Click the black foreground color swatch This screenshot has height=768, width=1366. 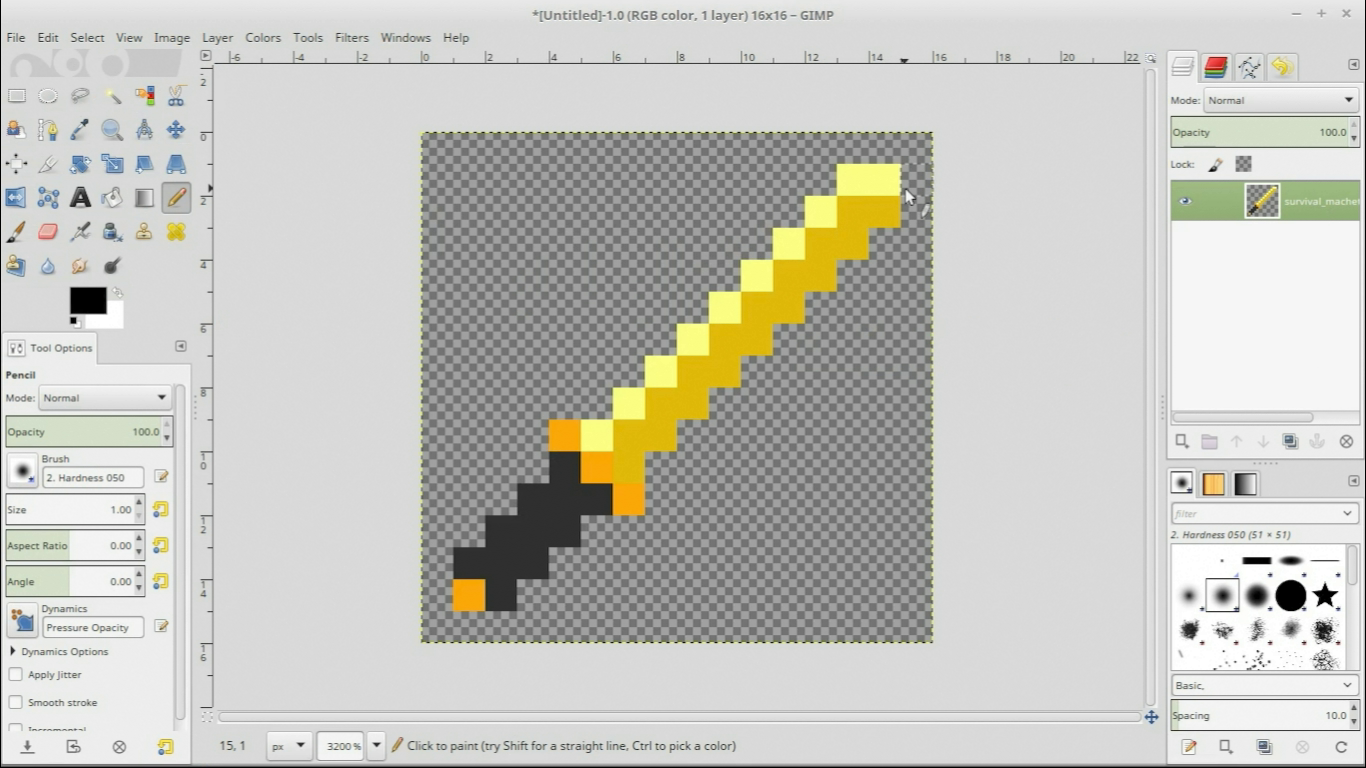point(87,300)
